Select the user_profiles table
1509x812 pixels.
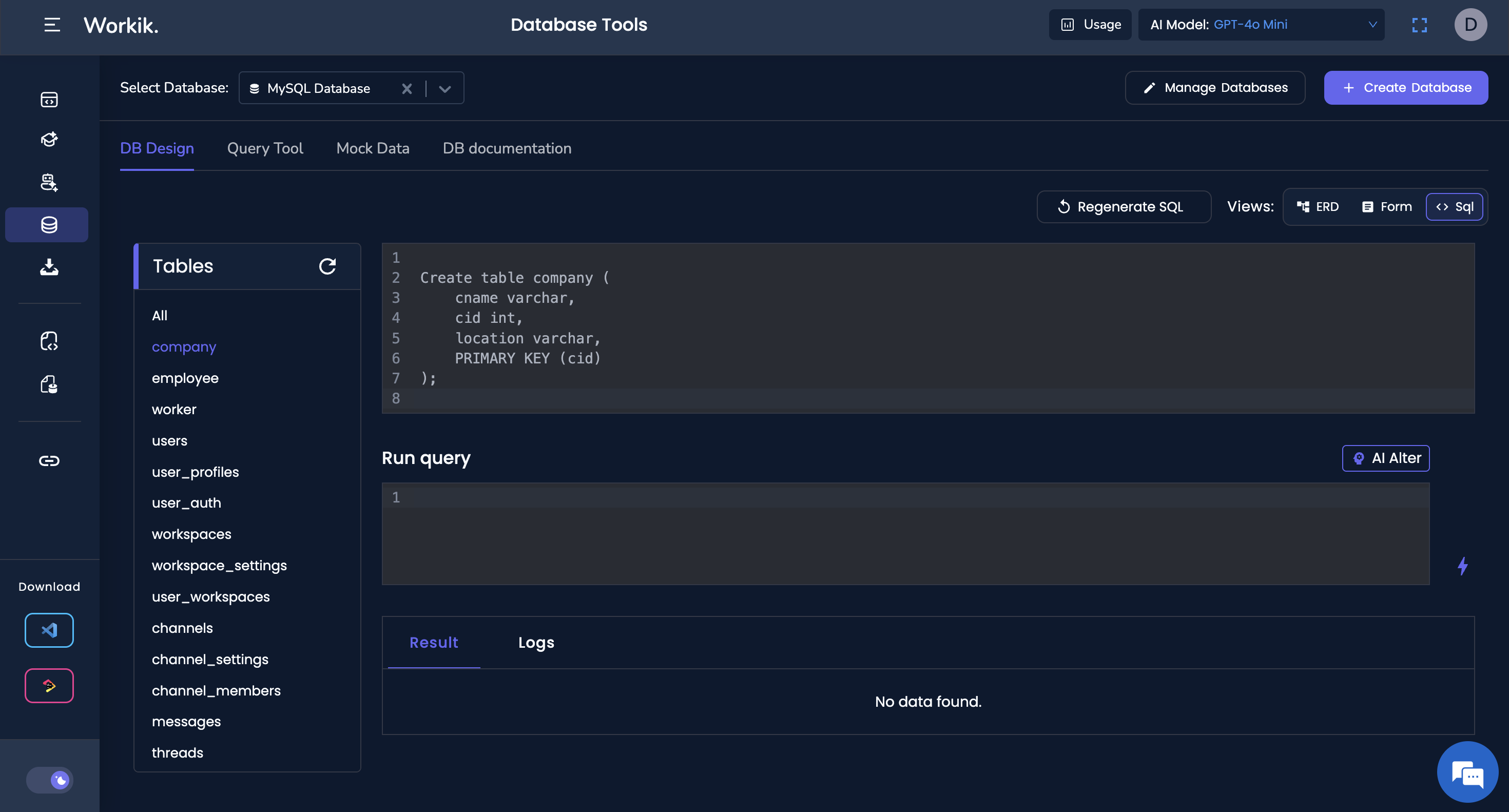[195, 472]
